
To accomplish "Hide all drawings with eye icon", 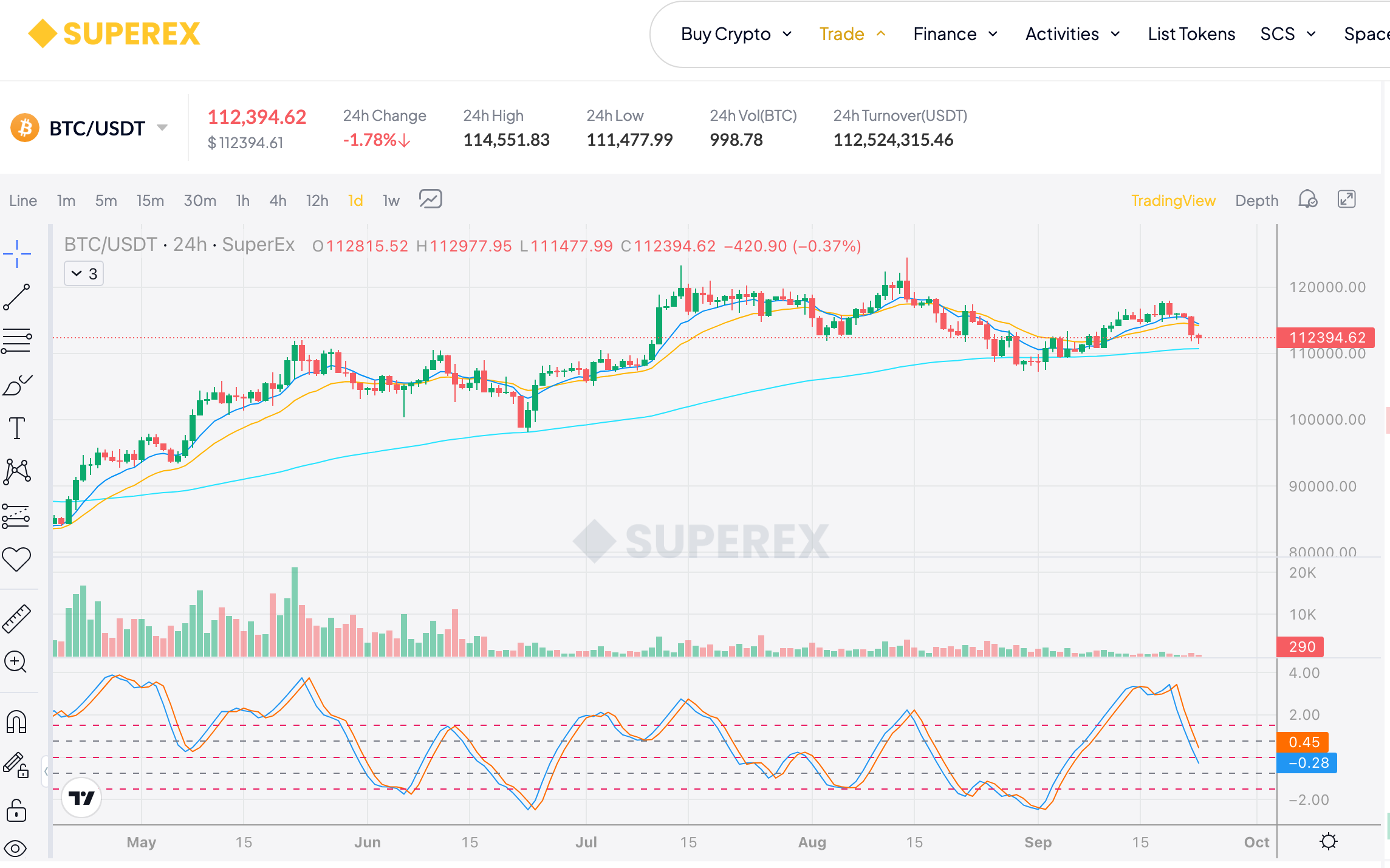I will click(x=15, y=849).
